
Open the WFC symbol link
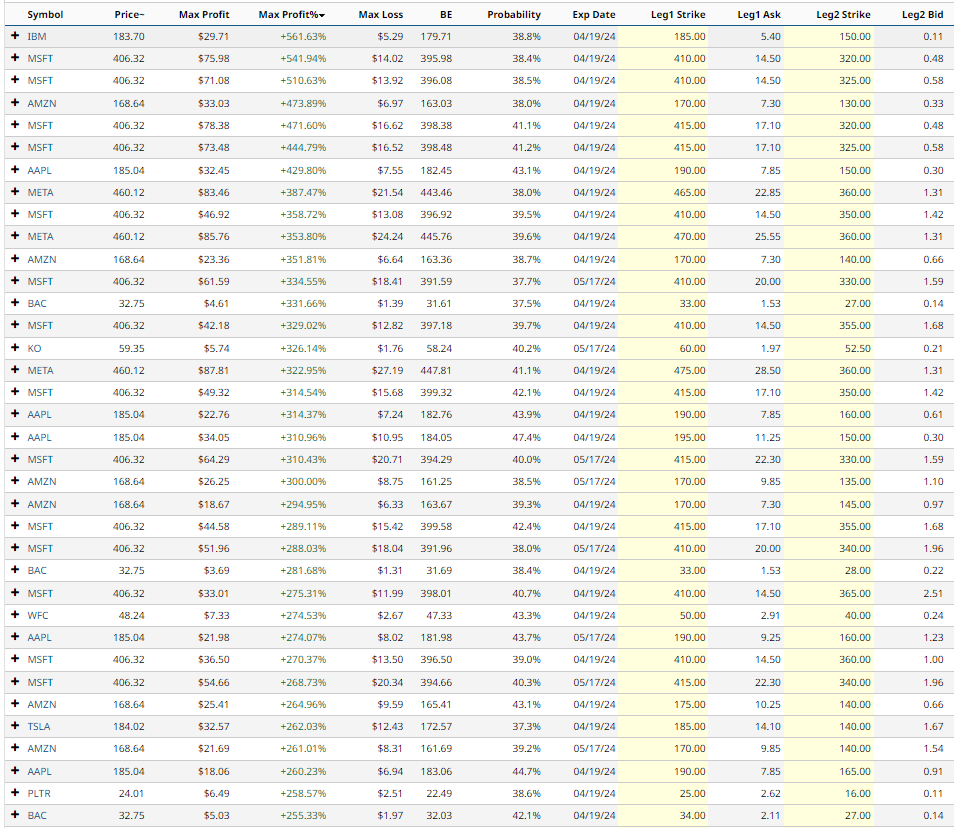pos(38,616)
